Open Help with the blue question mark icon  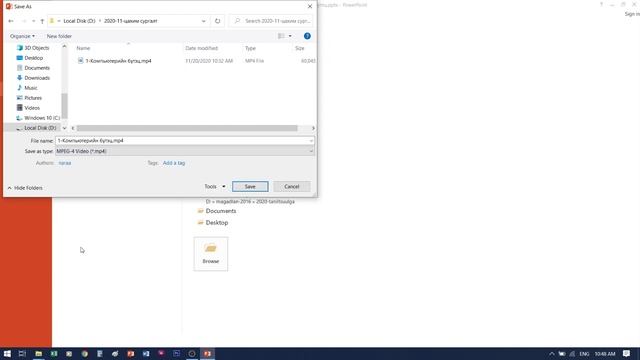coord(307,36)
